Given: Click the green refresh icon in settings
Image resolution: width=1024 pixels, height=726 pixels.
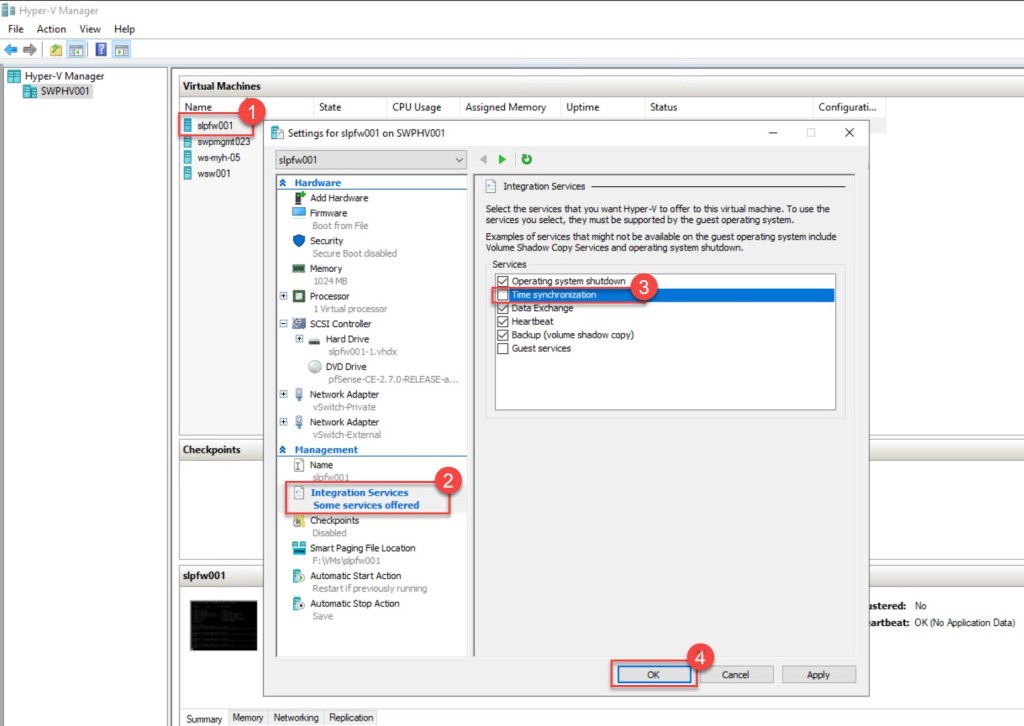Looking at the screenshot, I should tap(527, 160).
